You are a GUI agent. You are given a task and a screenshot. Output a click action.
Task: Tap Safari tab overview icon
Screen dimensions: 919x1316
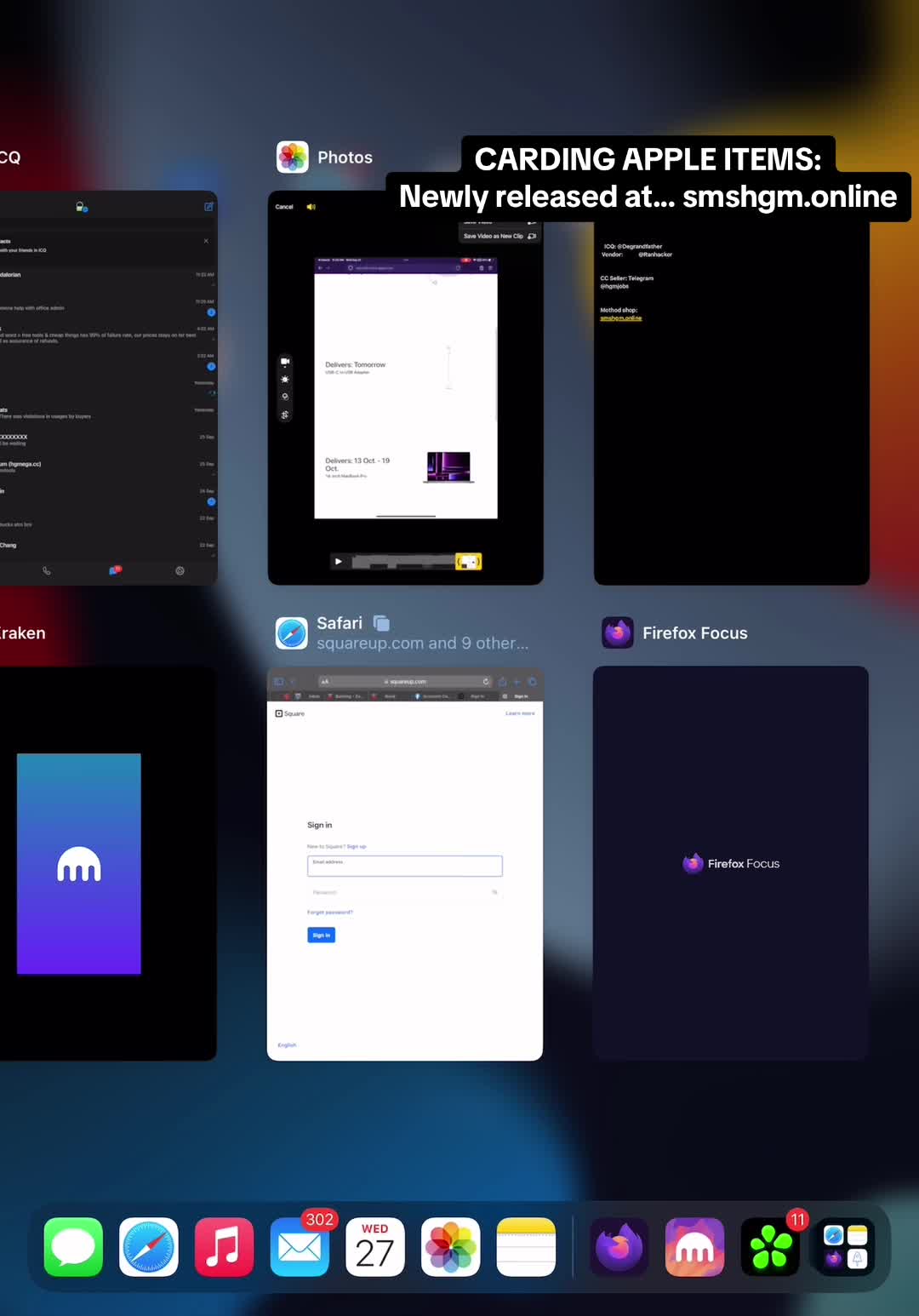(x=533, y=682)
